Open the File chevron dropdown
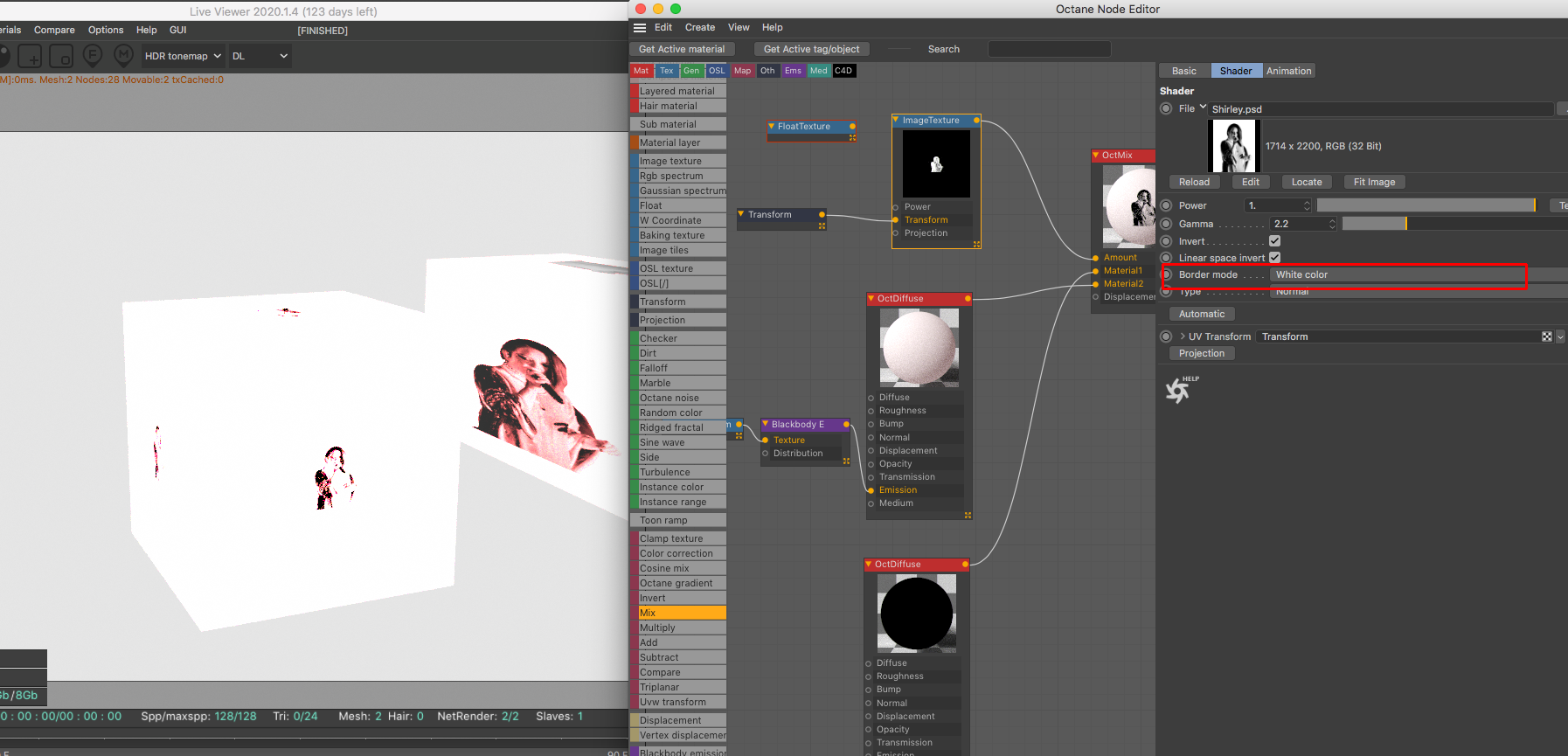The height and width of the screenshot is (756, 1568). [1203, 108]
